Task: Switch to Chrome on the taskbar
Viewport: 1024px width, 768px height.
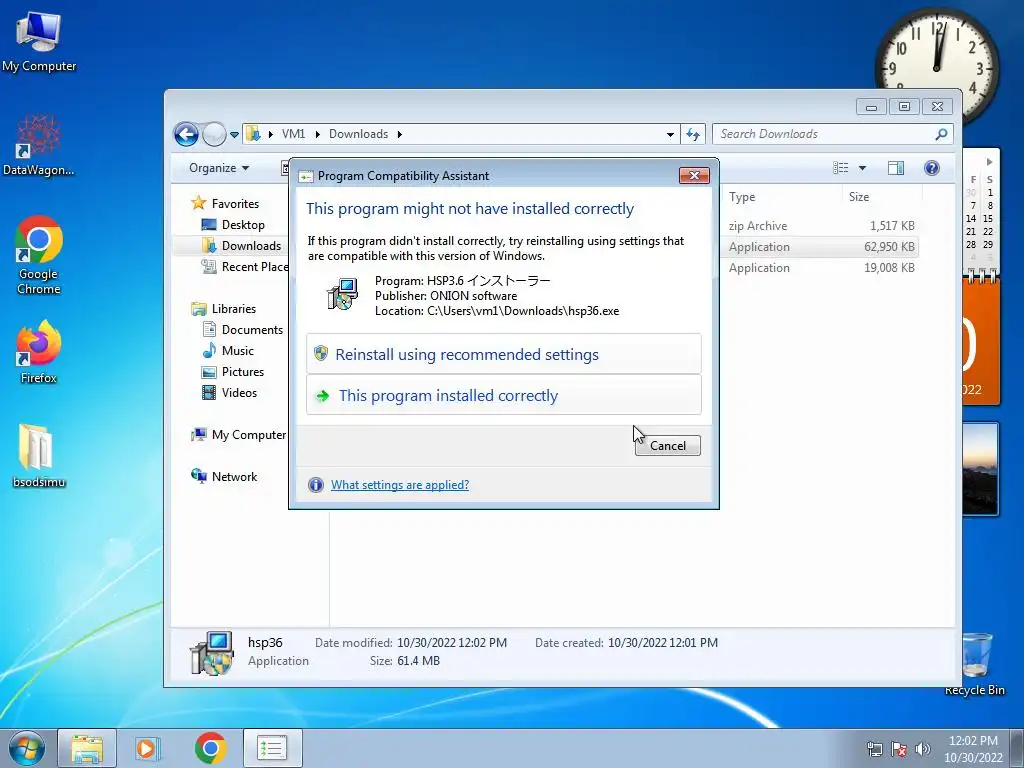Action: 210,748
